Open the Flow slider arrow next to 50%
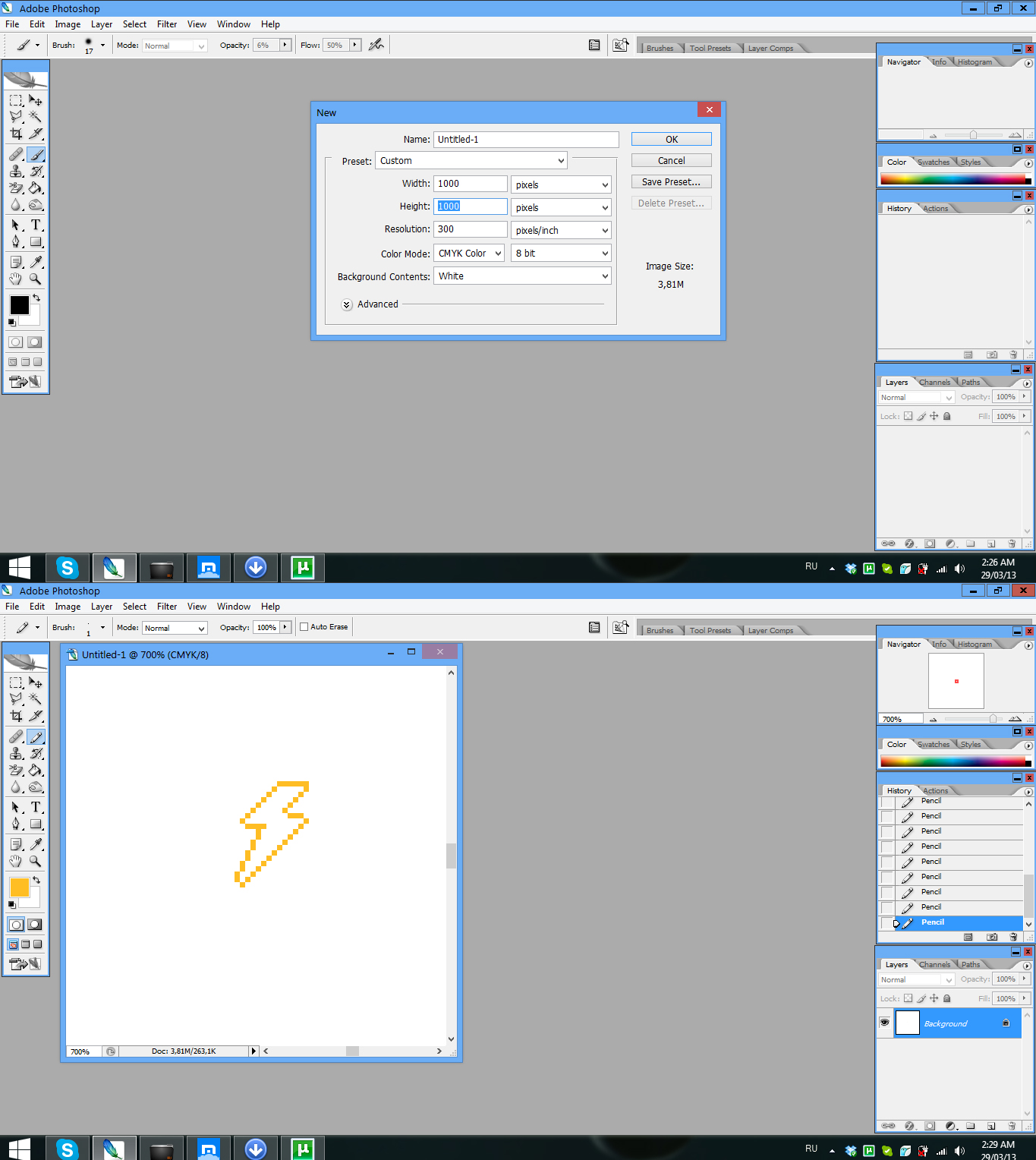Viewport: 1036px width, 1160px height. click(x=354, y=45)
